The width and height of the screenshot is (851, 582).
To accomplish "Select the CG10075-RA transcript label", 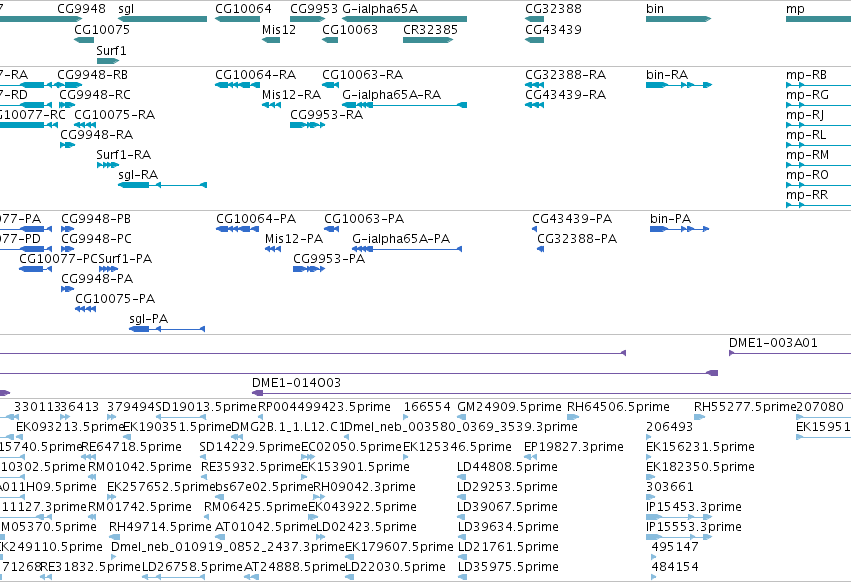I will click(115, 115).
